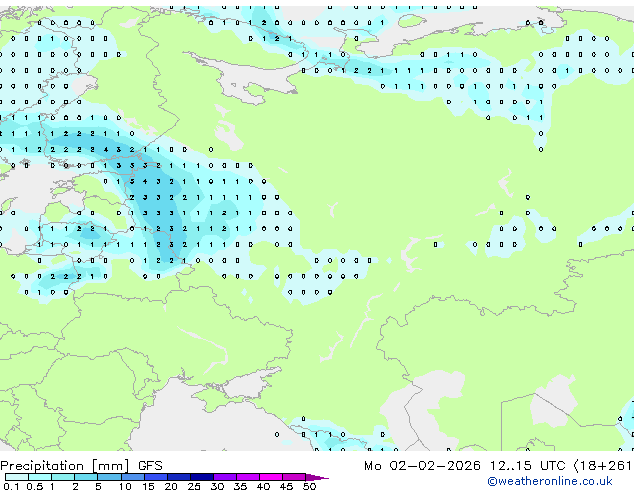Select the 0.5 to 1 legend swatch
Image resolution: width=634 pixels, height=490 pixels.
(40, 477)
